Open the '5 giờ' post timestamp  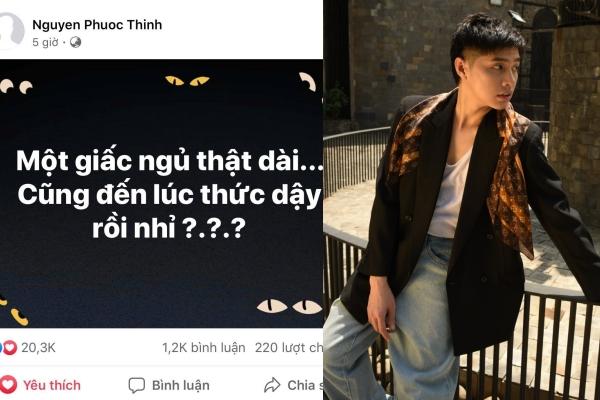45,42
